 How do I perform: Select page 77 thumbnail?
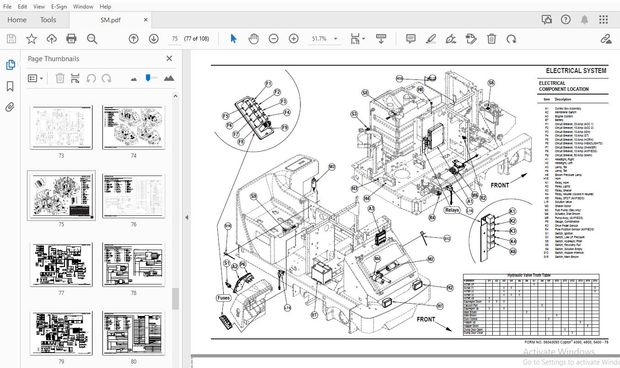tap(61, 264)
